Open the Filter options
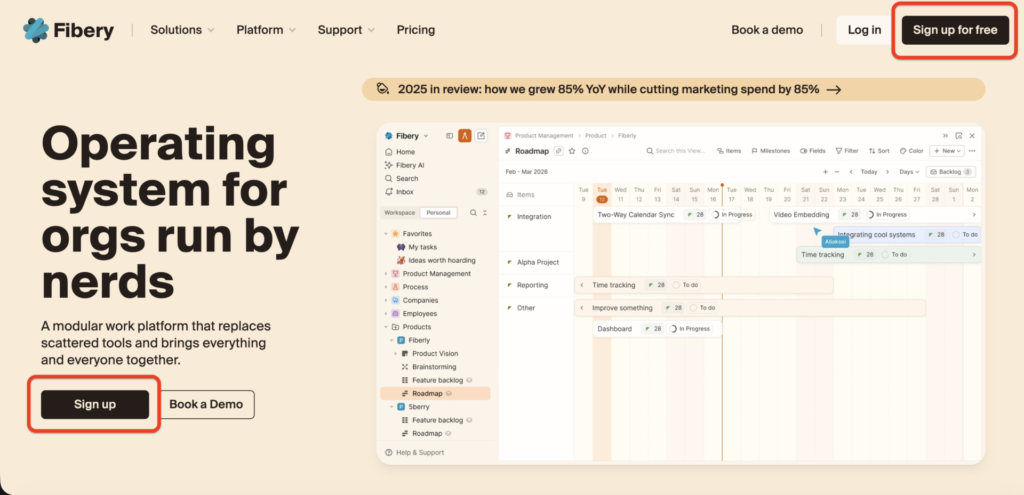The image size is (1024, 495). [847, 151]
